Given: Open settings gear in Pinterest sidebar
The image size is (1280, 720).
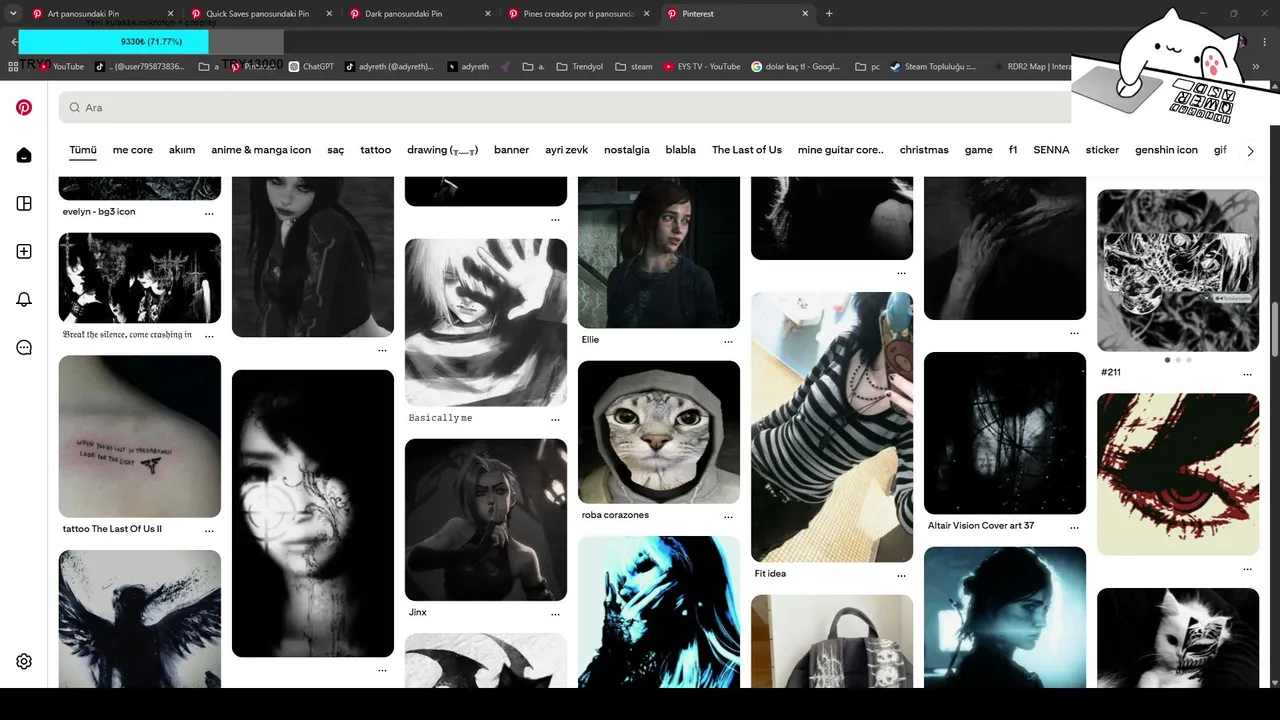Looking at the screenshot, I should tap(24, 661).
